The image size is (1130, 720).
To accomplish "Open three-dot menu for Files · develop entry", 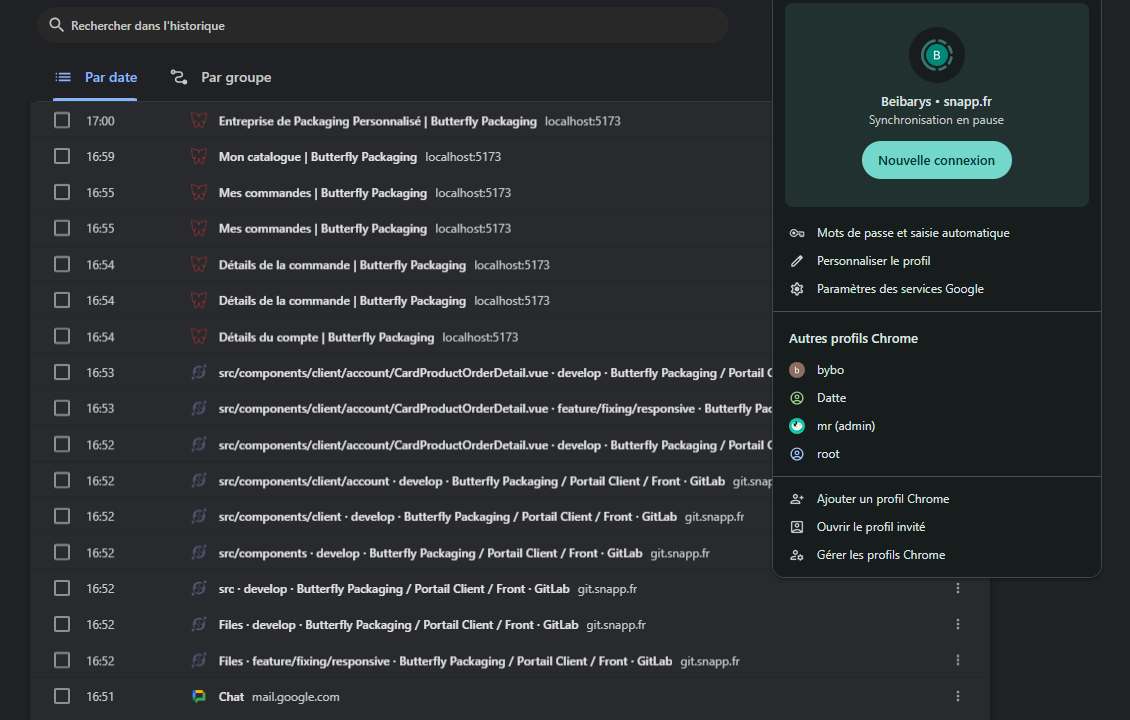I will click(958, 625).
